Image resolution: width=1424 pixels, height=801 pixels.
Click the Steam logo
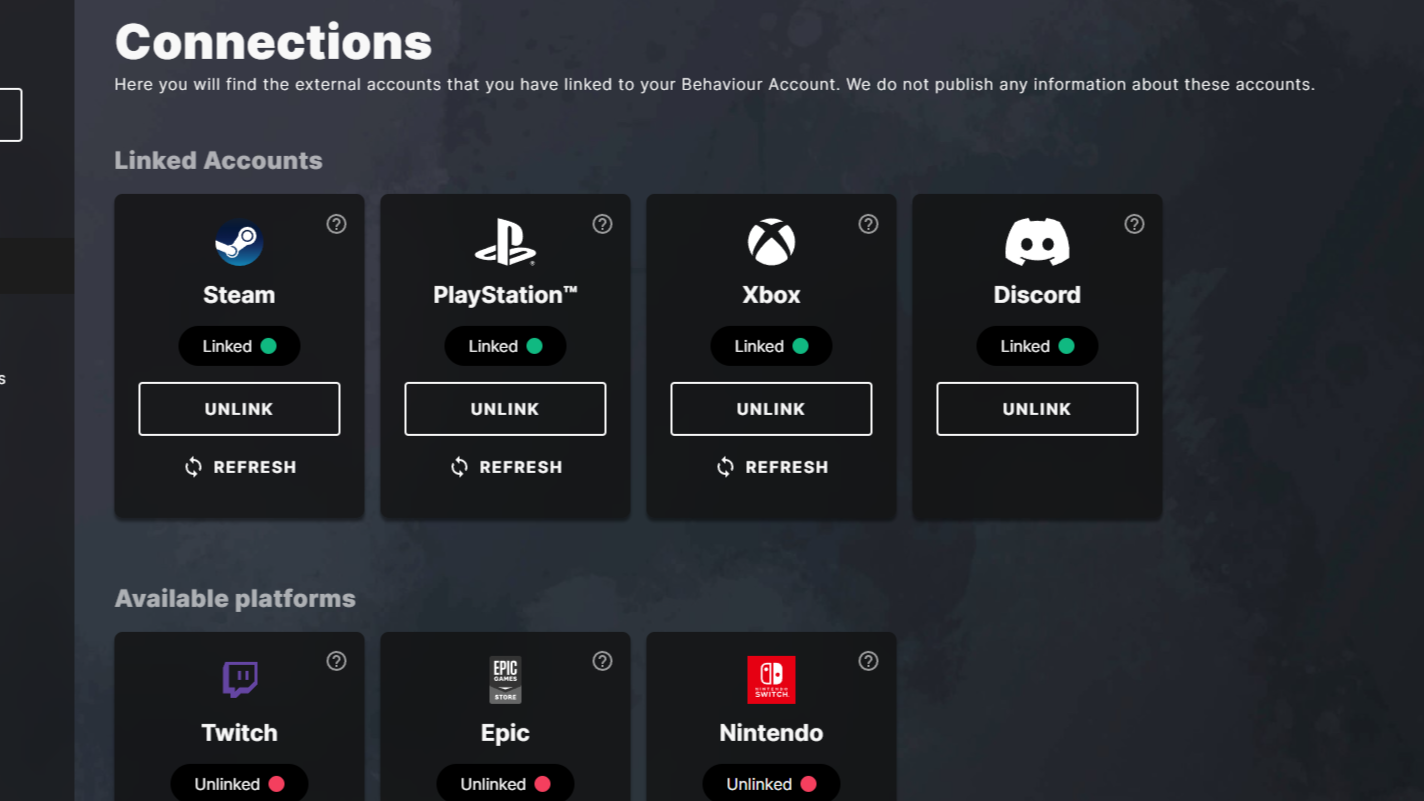(239, 243)
